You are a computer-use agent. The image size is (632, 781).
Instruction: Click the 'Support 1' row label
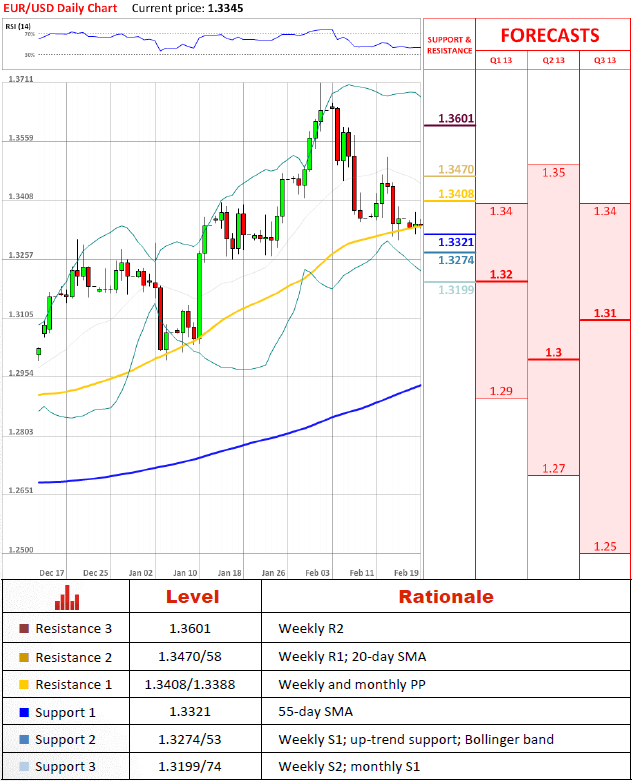click(65, 712)
